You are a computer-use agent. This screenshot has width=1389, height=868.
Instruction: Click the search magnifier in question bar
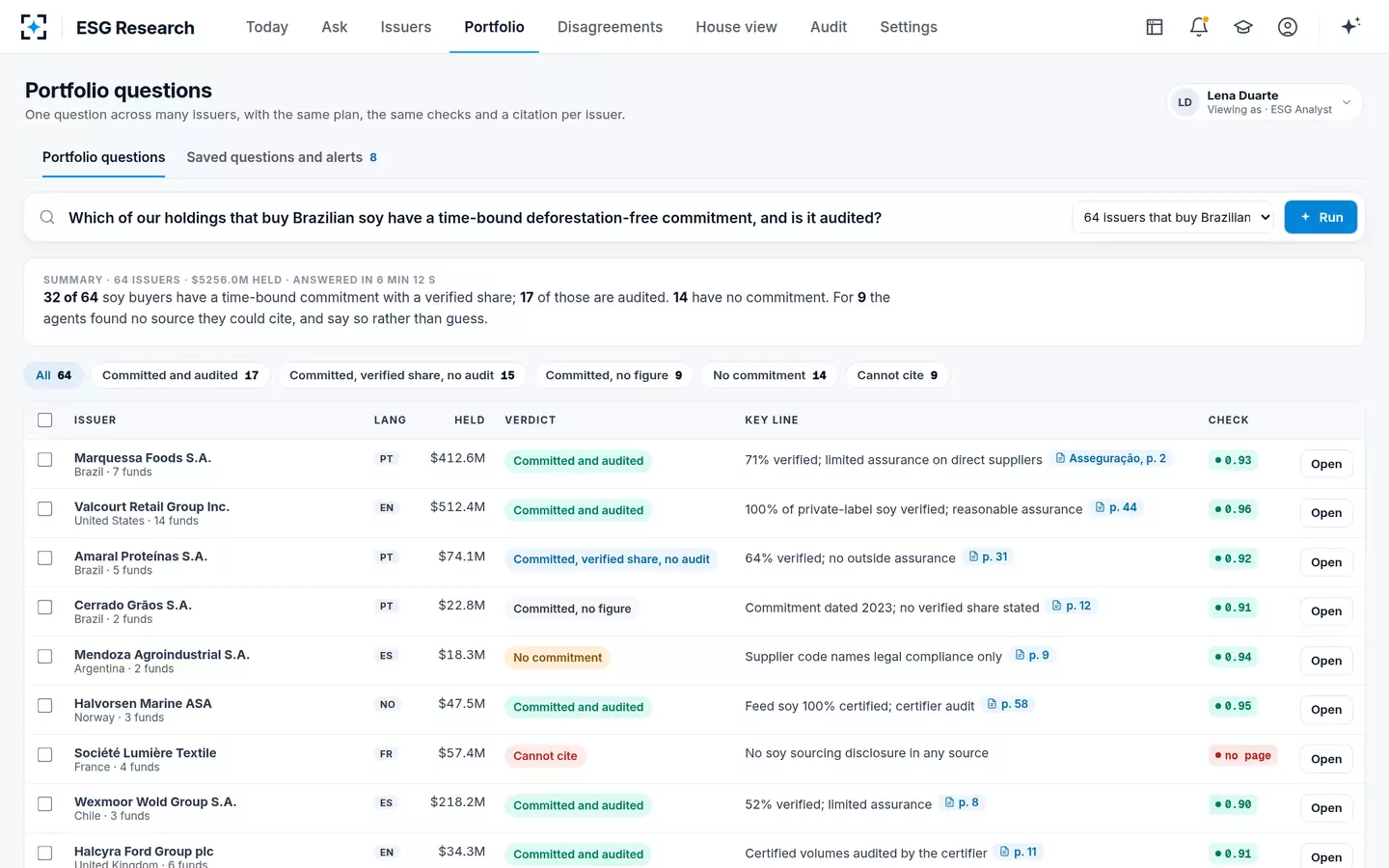(47, 217)
